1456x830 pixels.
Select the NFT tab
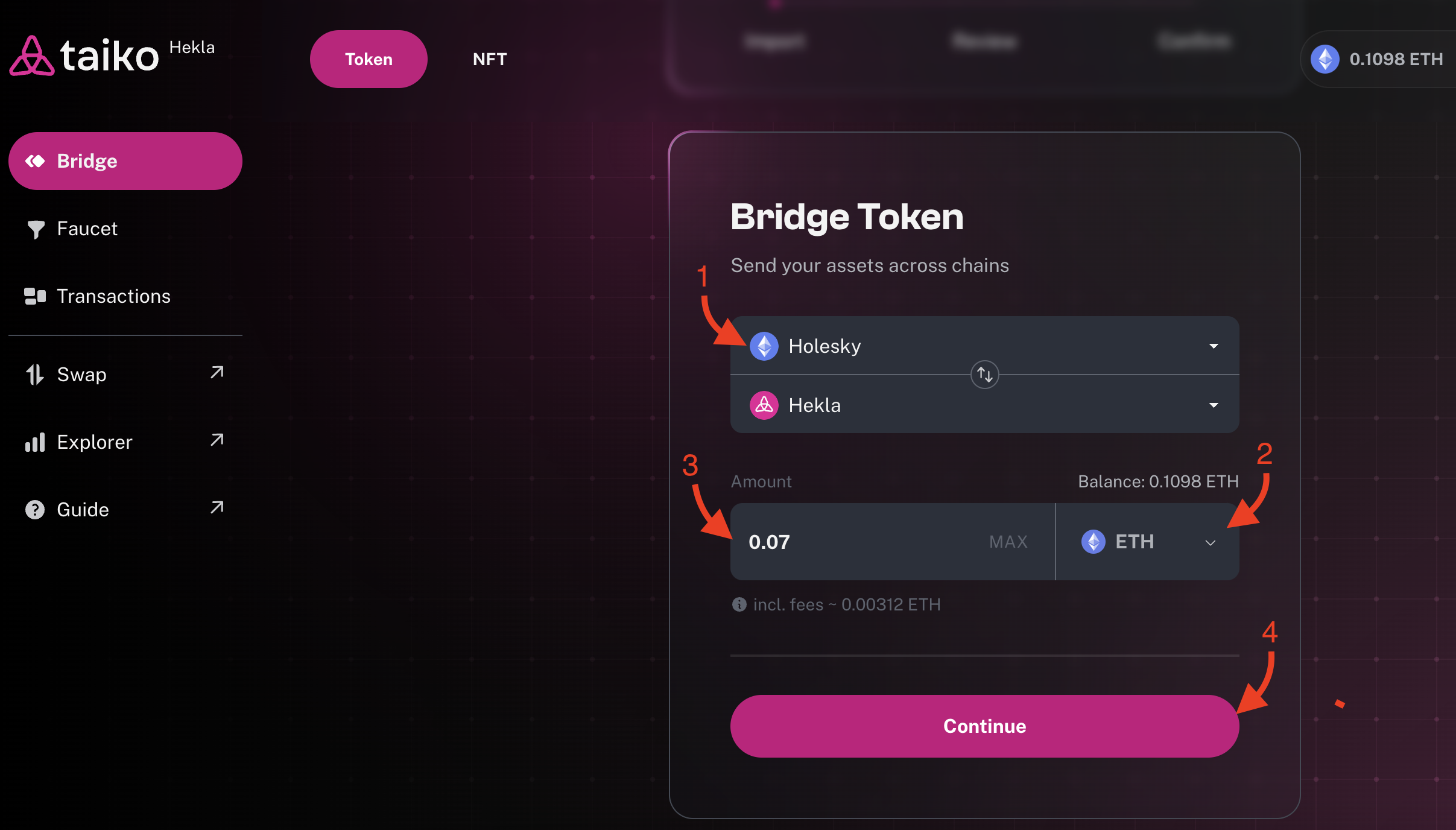489,58
